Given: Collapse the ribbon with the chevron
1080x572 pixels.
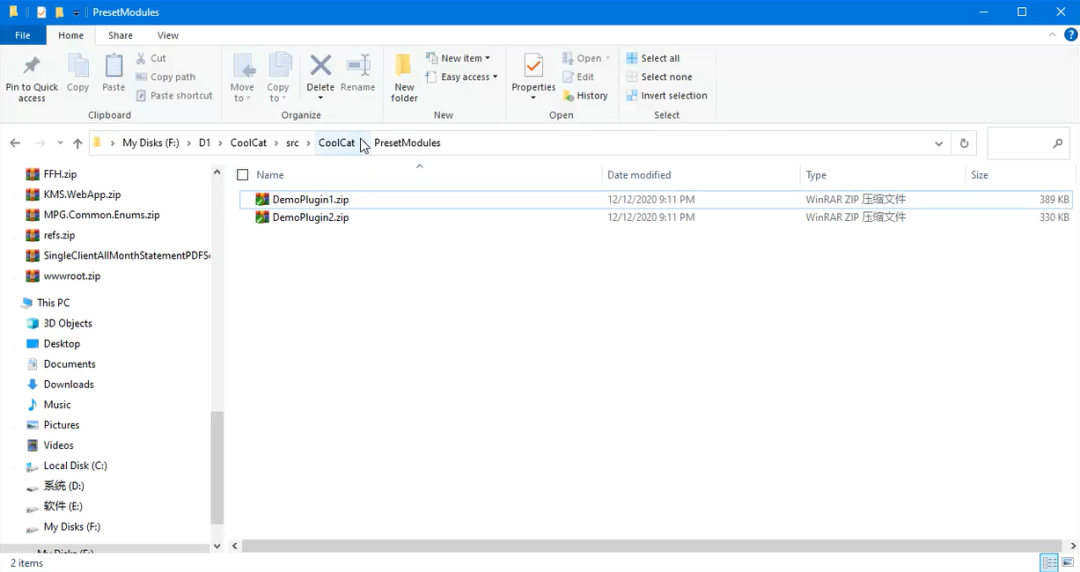Looking at the screenshot, I should tap(1052, 34).
